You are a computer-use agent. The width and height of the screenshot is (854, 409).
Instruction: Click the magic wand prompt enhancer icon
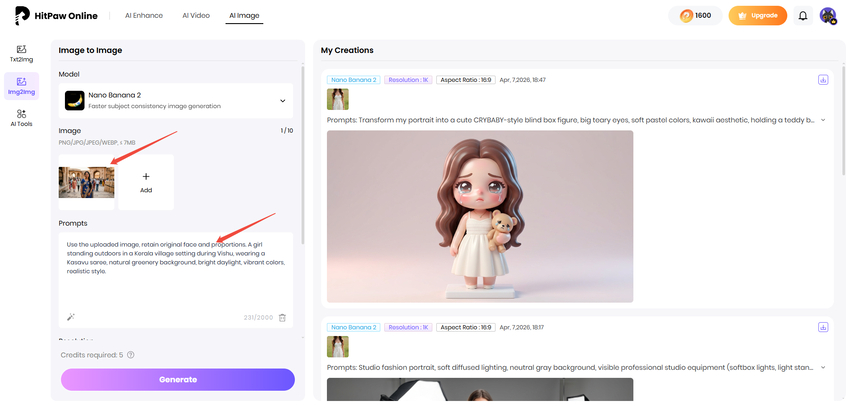click(x=71, y=317)
